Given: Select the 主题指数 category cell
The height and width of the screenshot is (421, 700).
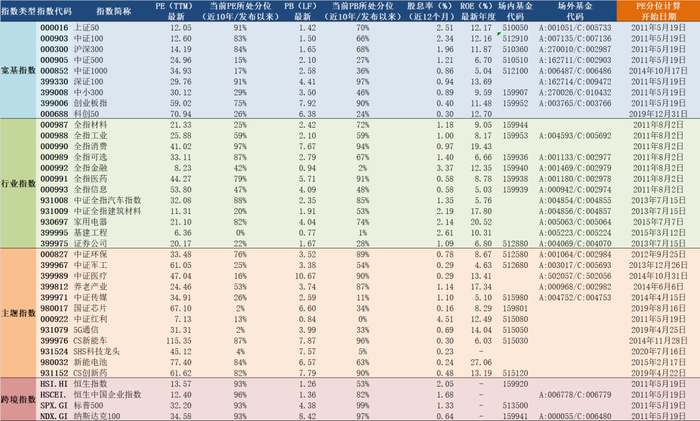Looking at the screenshot, I should (x=18, y=313).
